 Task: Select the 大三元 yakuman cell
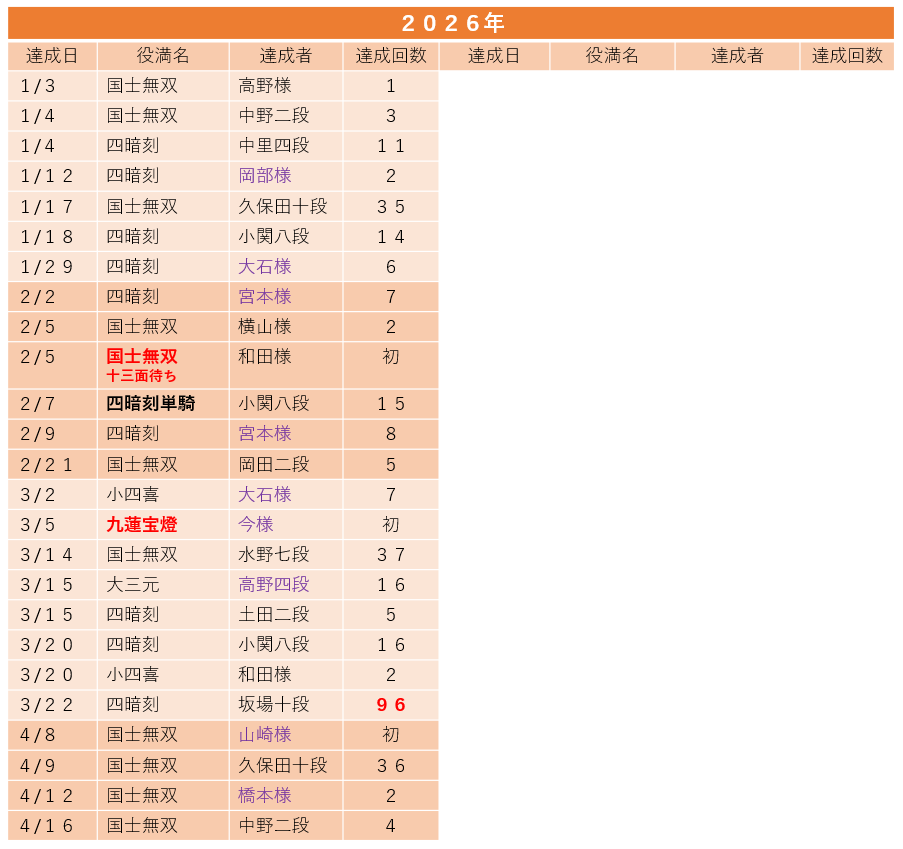[x=133, y=585]
